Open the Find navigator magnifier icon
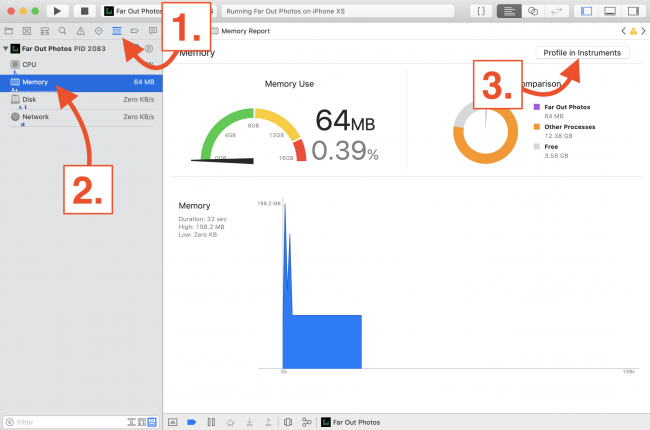Viewport: 650px width, 430px height. click(63, 31)
